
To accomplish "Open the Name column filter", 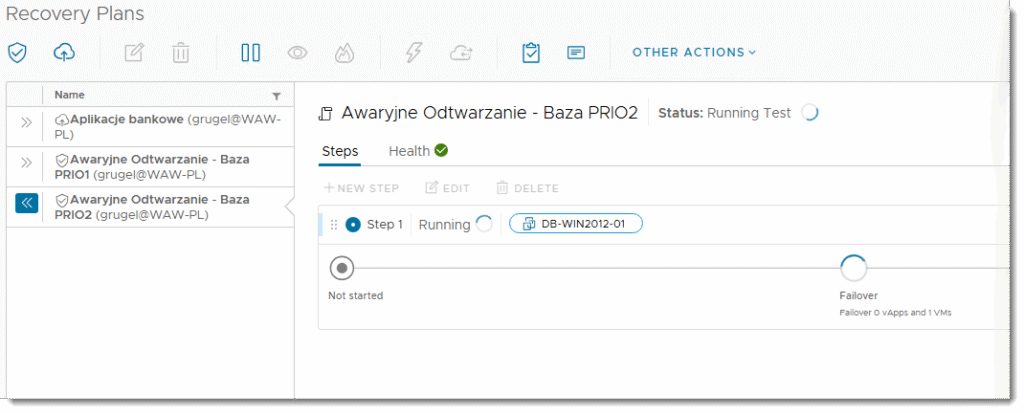I will click(277, 96).
